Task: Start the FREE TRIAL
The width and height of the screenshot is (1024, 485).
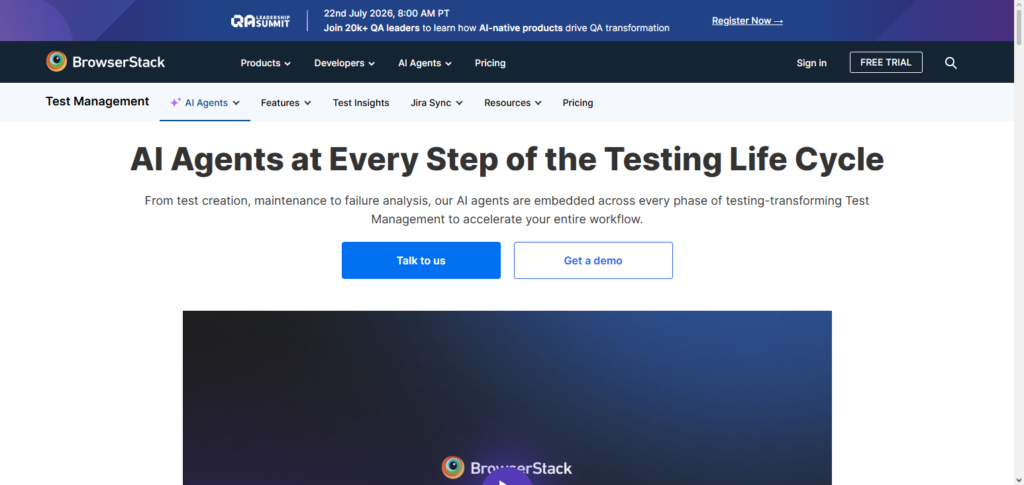Action: 886,62
